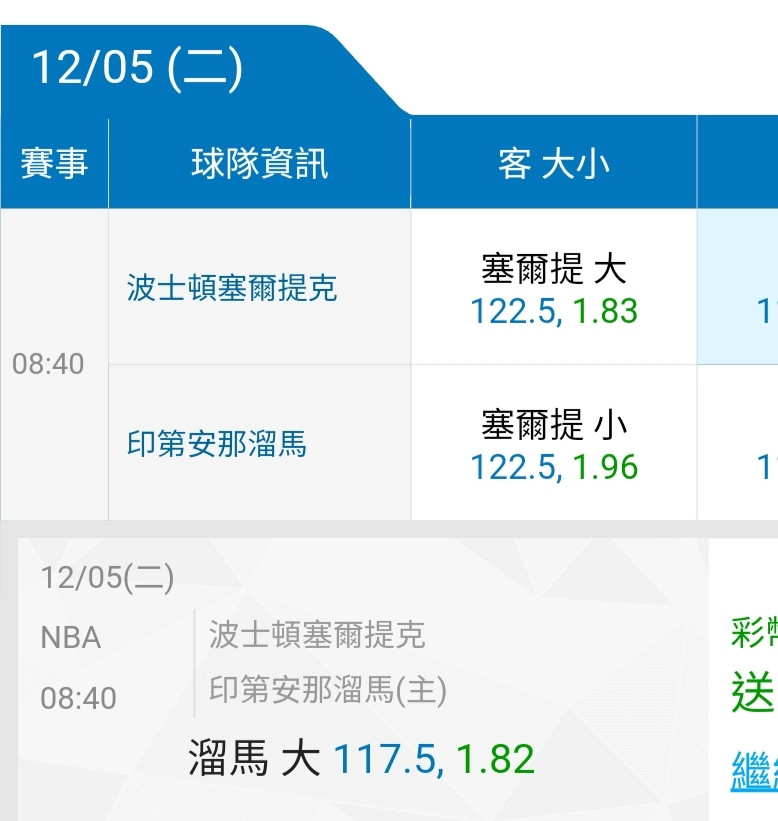Click 波士頓塞爾提克 in the bet slip

tap(317, 635)
